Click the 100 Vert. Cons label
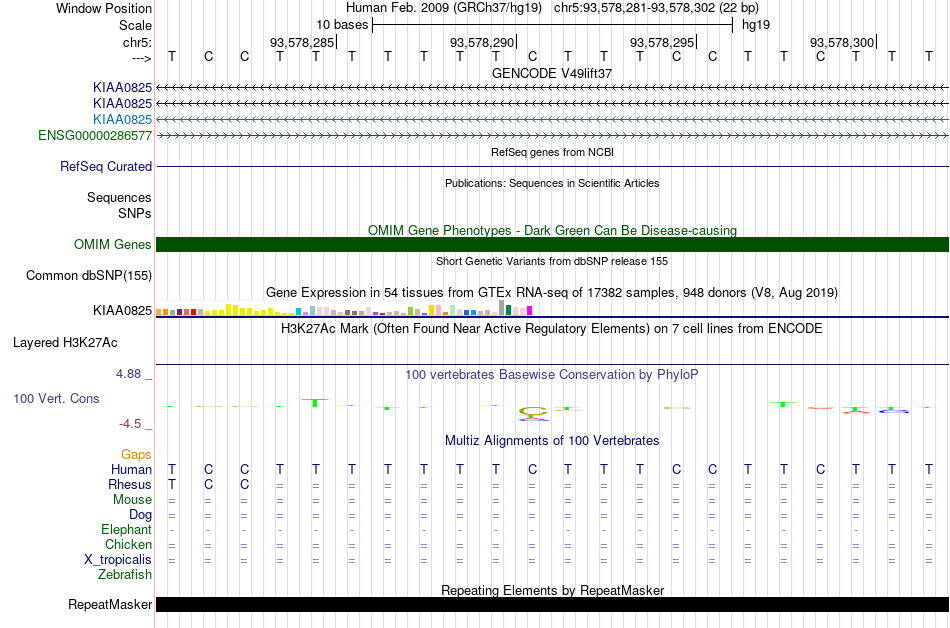950x628 pixels. click(x=56, y=398)
